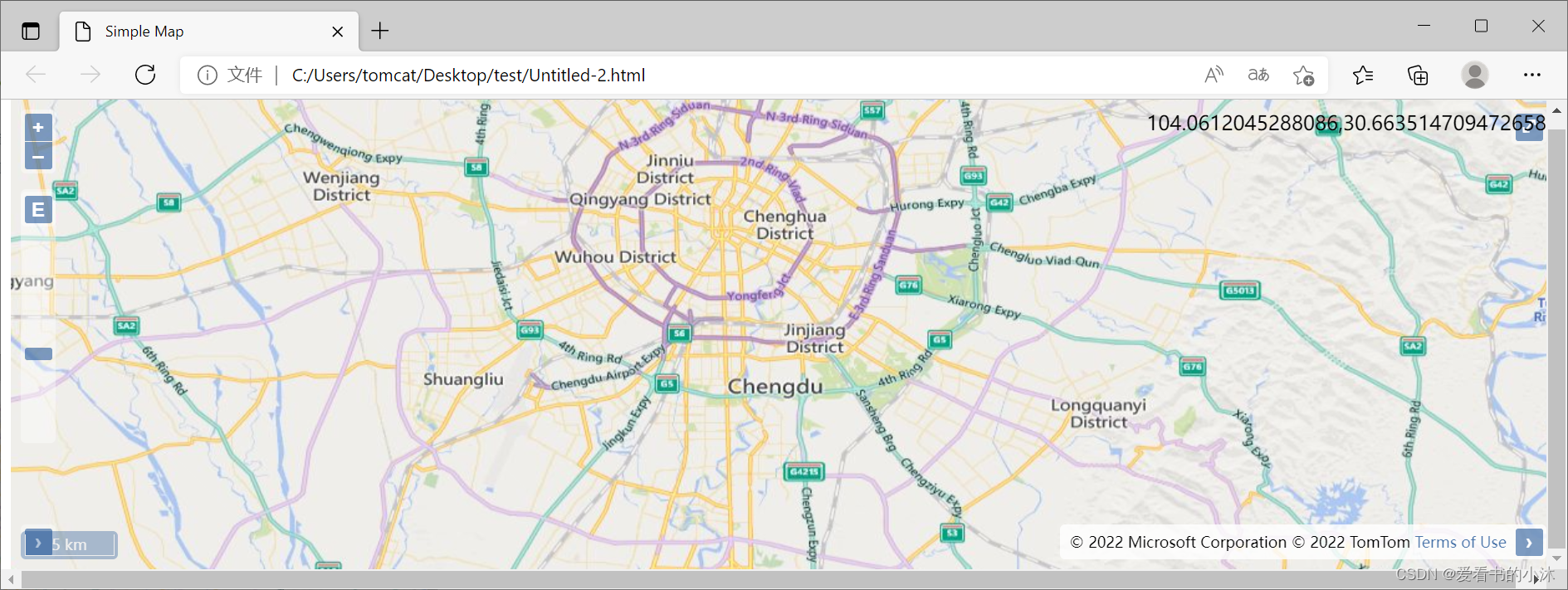1568x590 pixels.
Task: Minimize the browser window
Action: (x=1424, y=26)
